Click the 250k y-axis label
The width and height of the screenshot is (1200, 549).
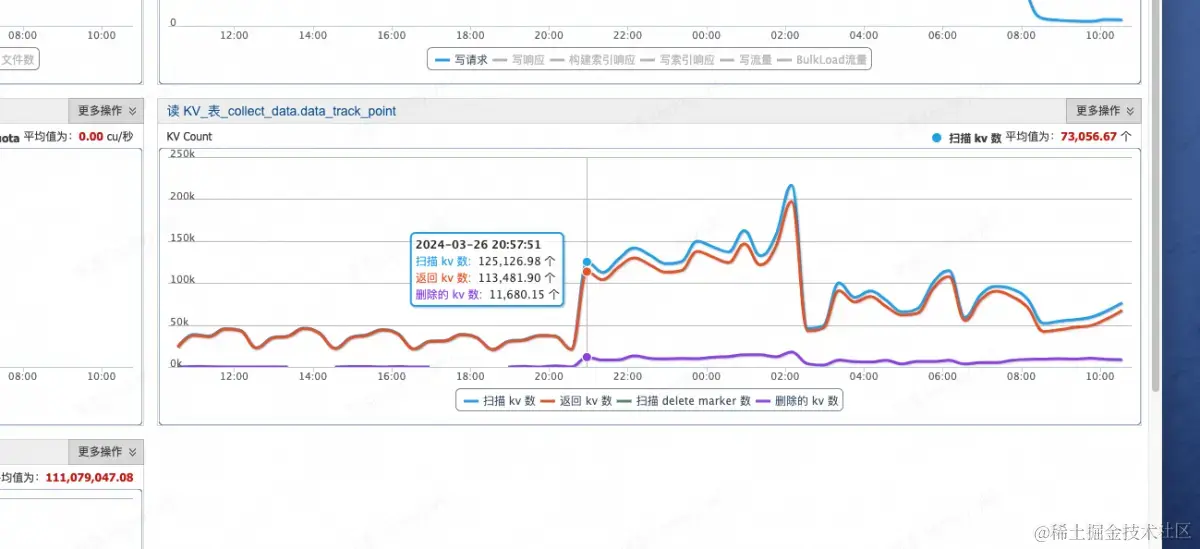182,154
